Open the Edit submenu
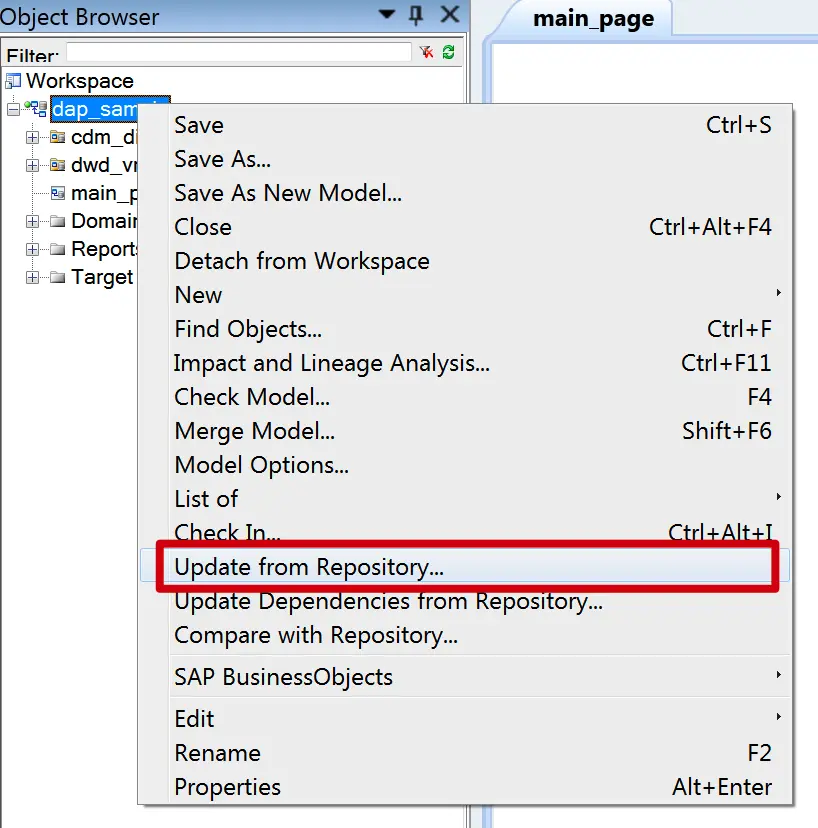The width and height of the screenshot is (818, 828). [x=465, y=719]
